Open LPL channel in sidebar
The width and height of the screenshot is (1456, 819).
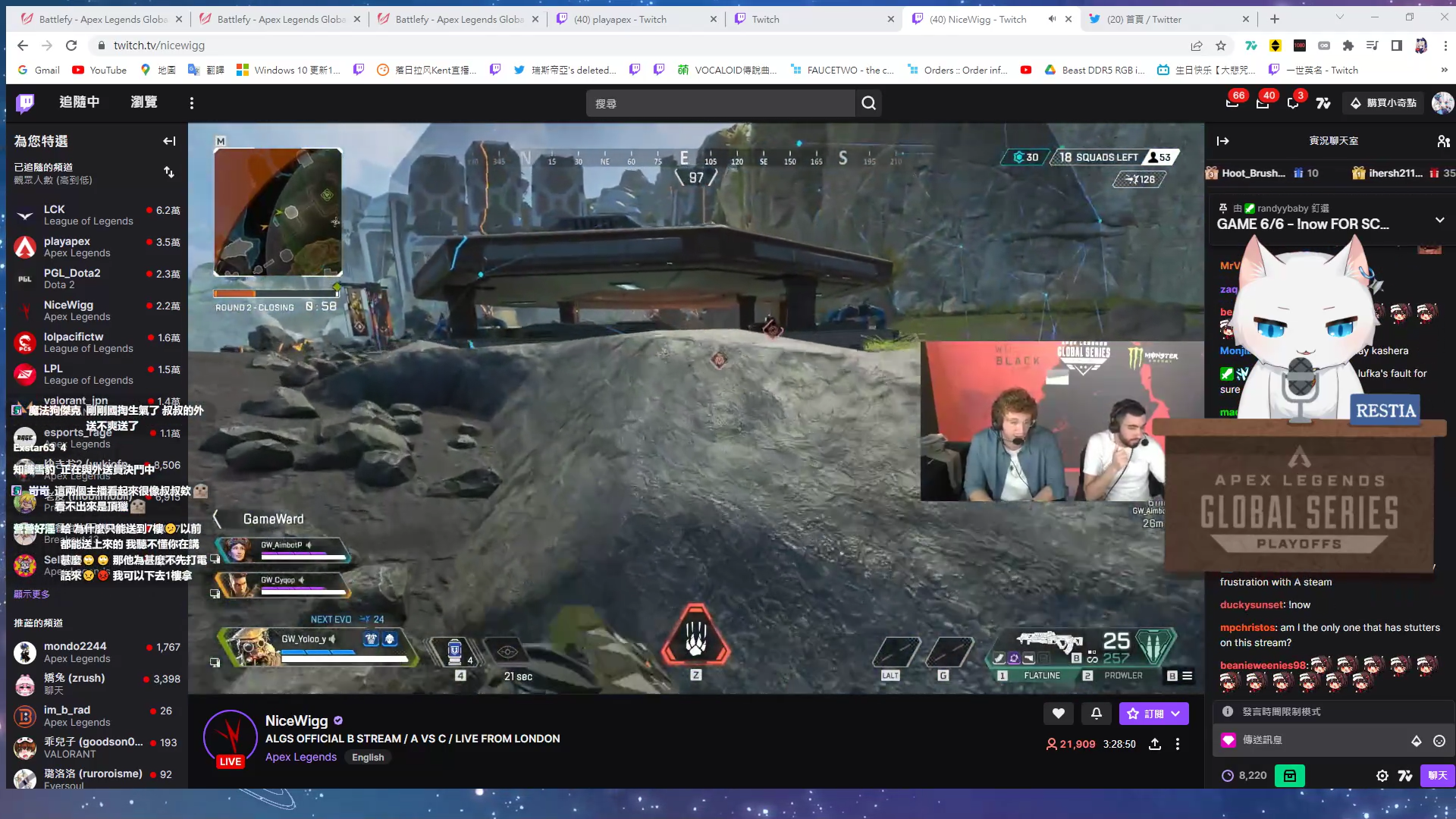tap(96, 375)
